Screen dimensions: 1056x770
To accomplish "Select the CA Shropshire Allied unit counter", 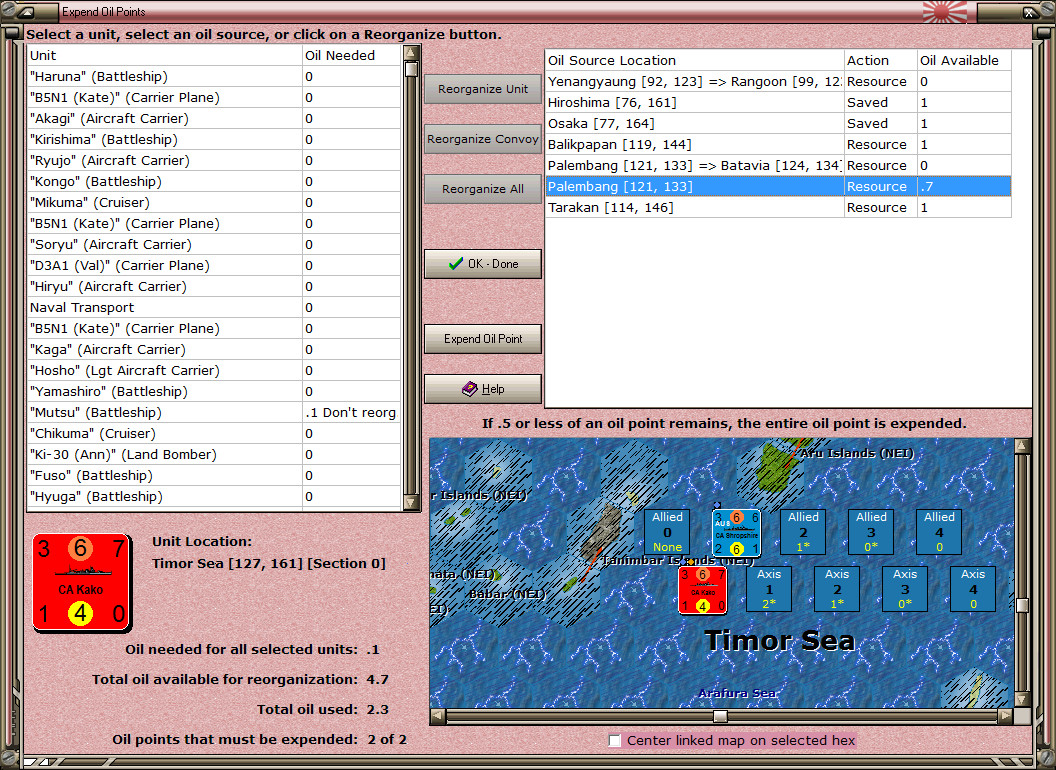I will click(x=736, y=533).
